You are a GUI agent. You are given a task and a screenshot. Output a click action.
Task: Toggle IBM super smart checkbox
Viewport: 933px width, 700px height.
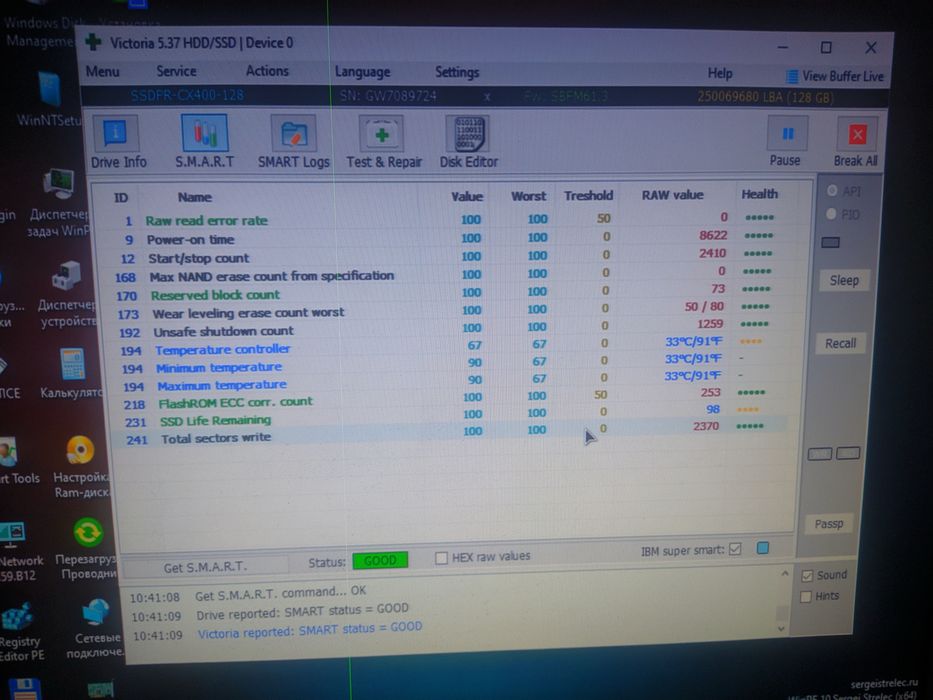[735, 549]
